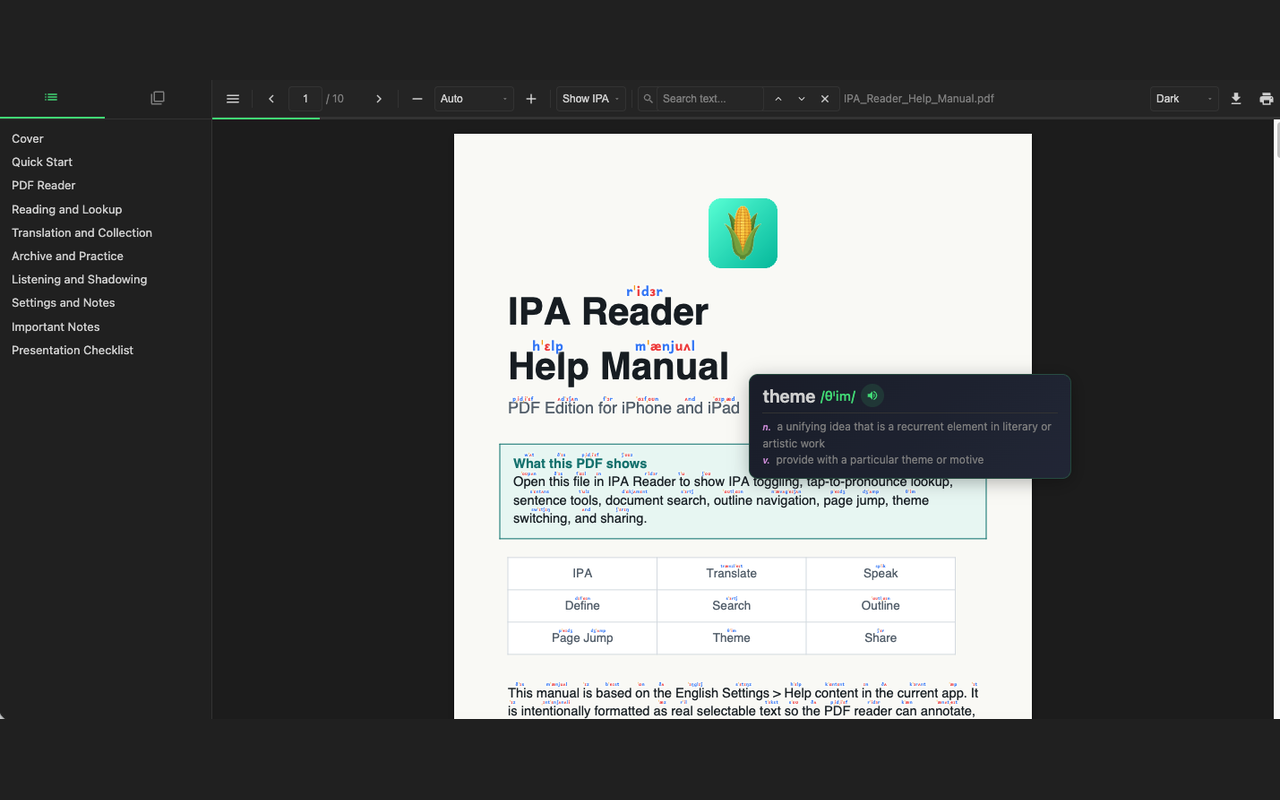The image size is (1280, 800).
Task: Go to the previous page
Action: coord(271,99)
